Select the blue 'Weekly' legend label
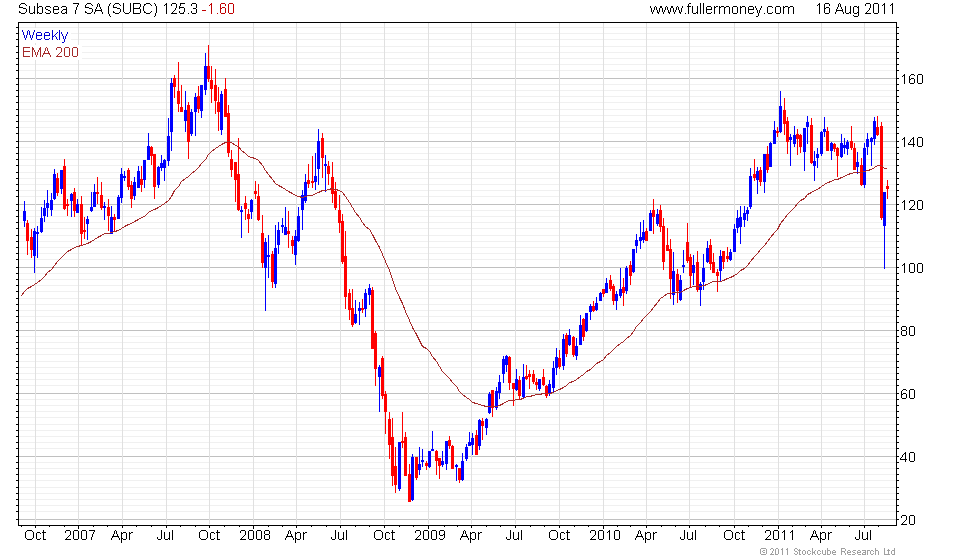This screenshot has height=560, width=980. (45, 36)
